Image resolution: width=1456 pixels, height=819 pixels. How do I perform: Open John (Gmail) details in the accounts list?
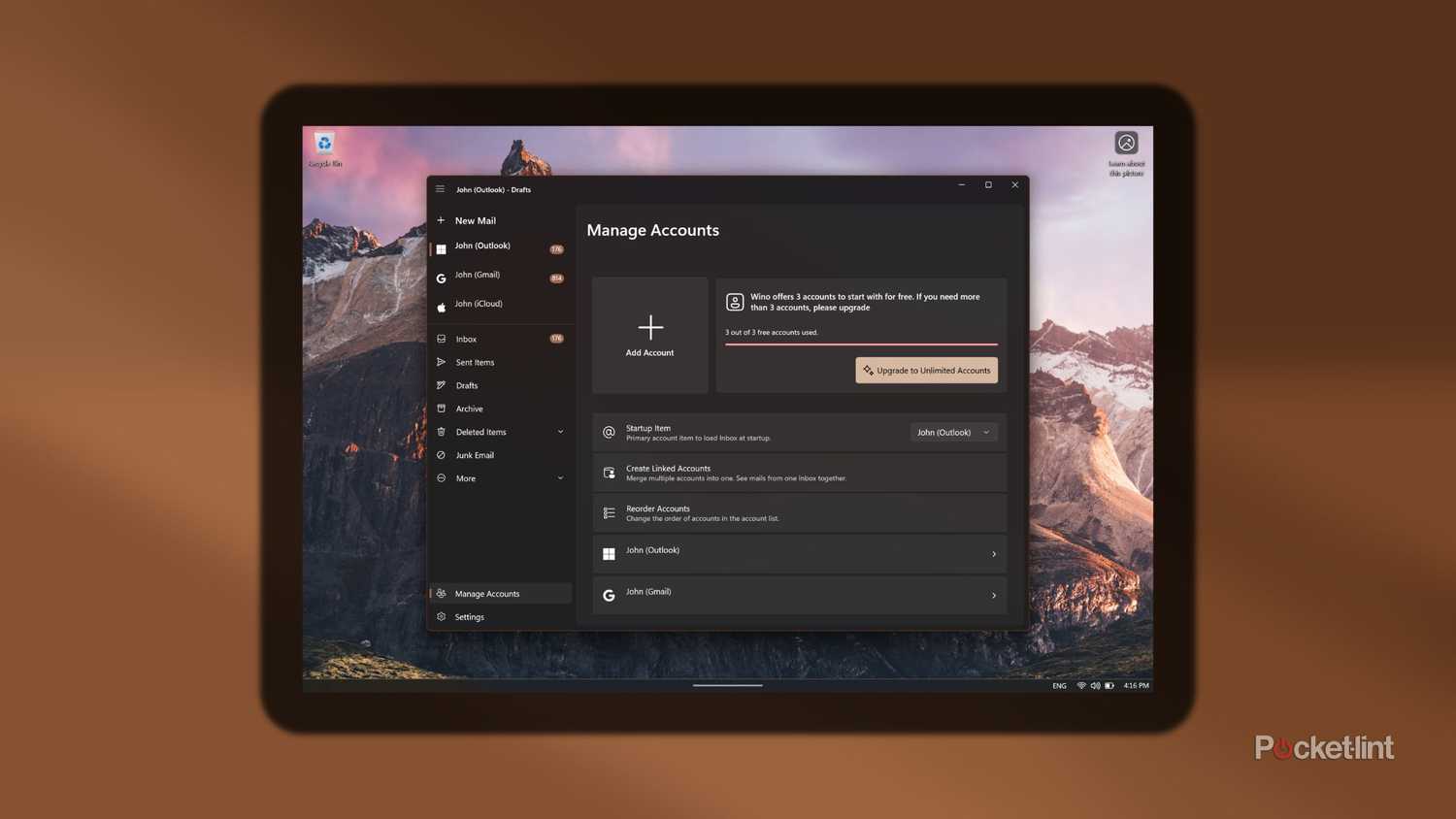tap(799, 595)
